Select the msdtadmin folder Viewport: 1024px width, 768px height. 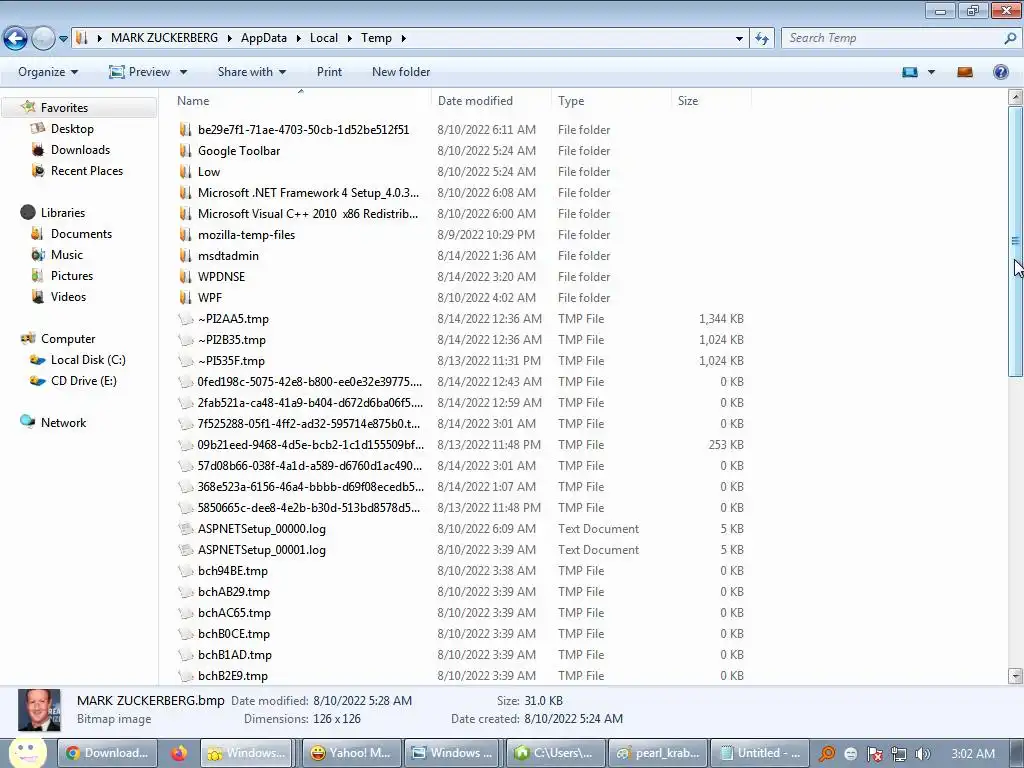(x=228, y=256)
